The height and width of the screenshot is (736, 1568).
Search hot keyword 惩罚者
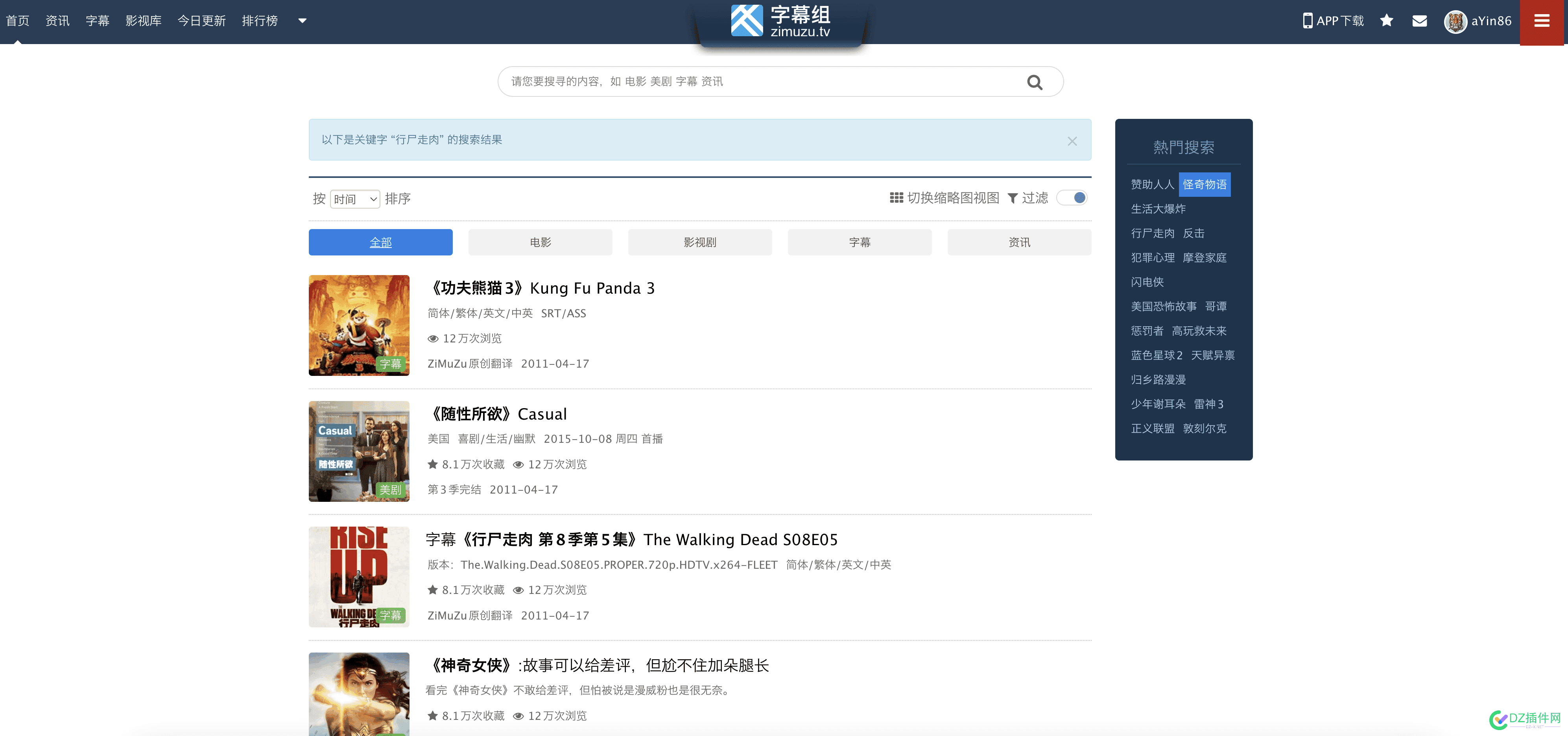point(1147,331)
